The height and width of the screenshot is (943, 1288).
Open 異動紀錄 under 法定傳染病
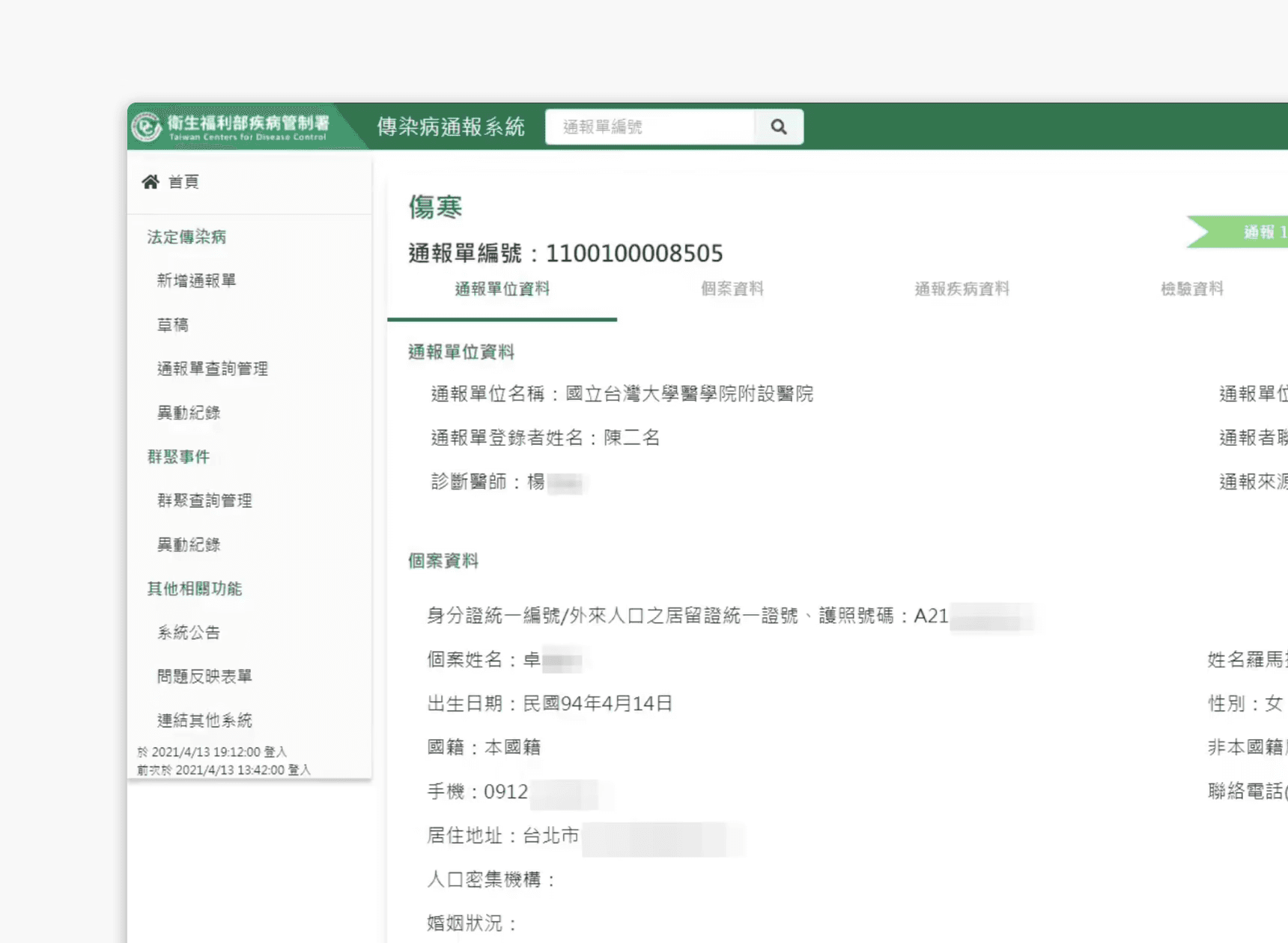click(189, 413)
